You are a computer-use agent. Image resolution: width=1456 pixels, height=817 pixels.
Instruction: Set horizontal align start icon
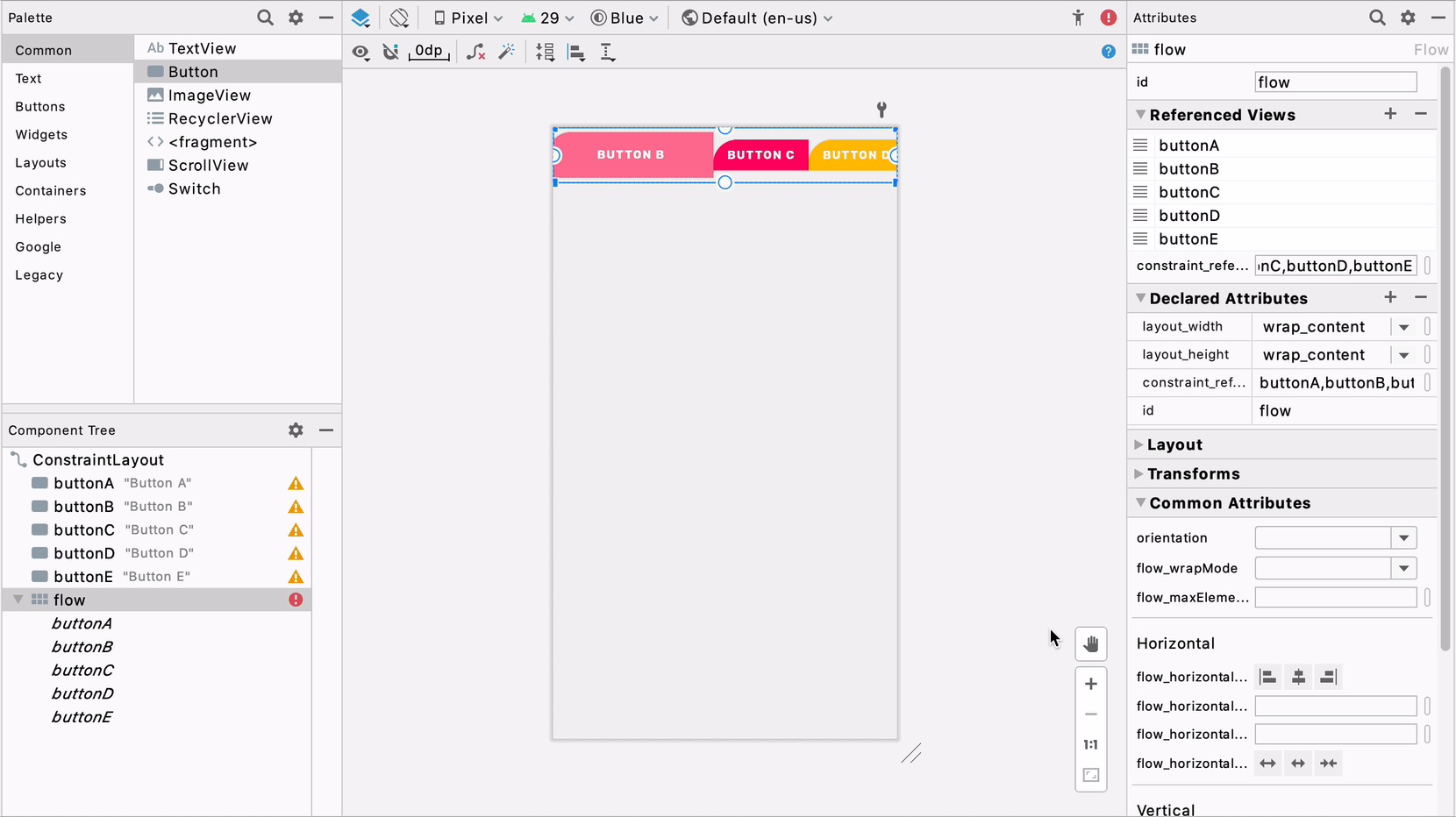(x=1268, y=677)
